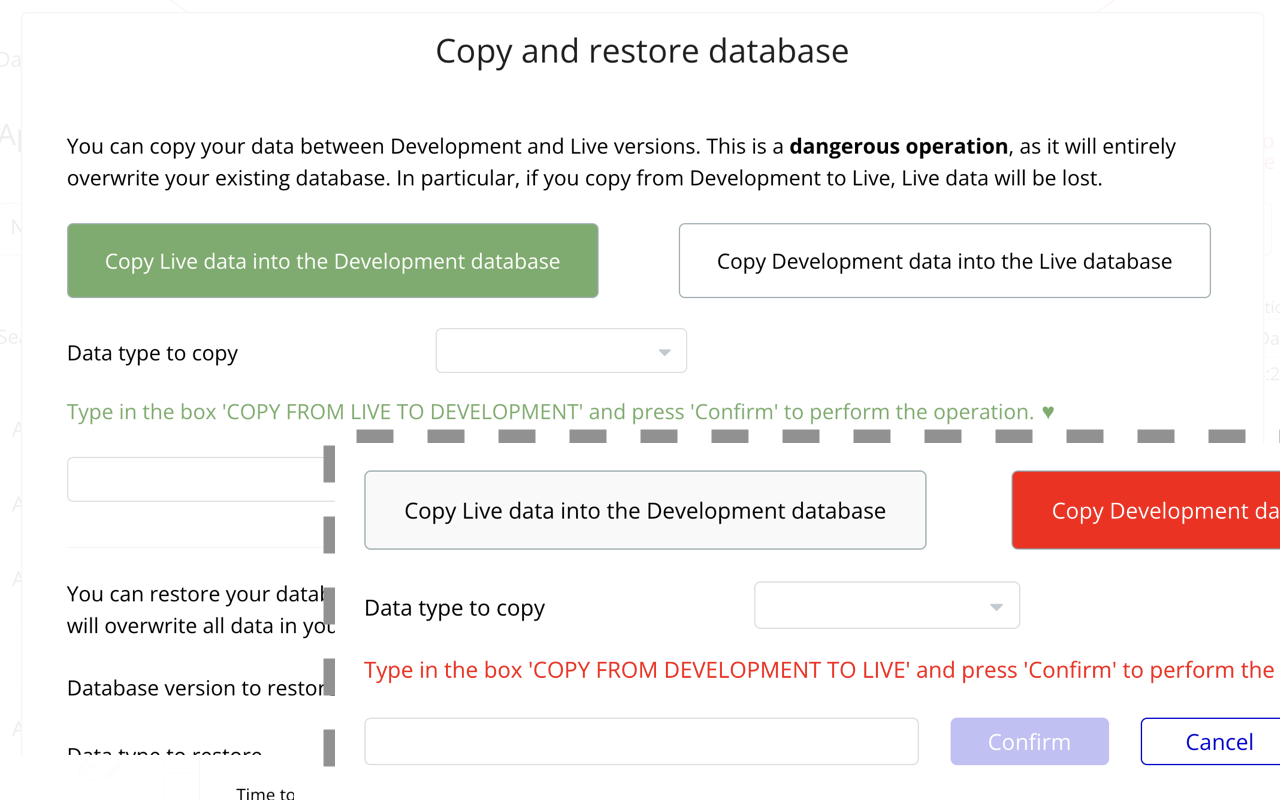
Task: Click the green 'COPY FROM LIVE TO DEVELOPMENT' instruction
Action: point(550,412)
